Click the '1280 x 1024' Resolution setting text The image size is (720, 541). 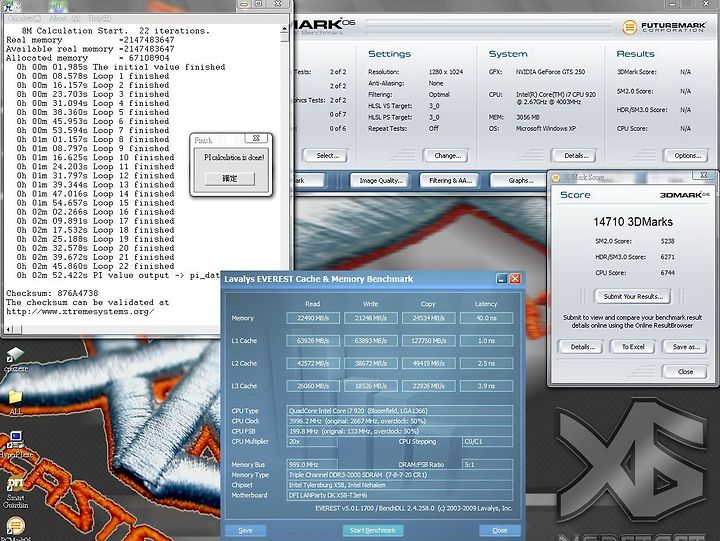pos(446,72)
